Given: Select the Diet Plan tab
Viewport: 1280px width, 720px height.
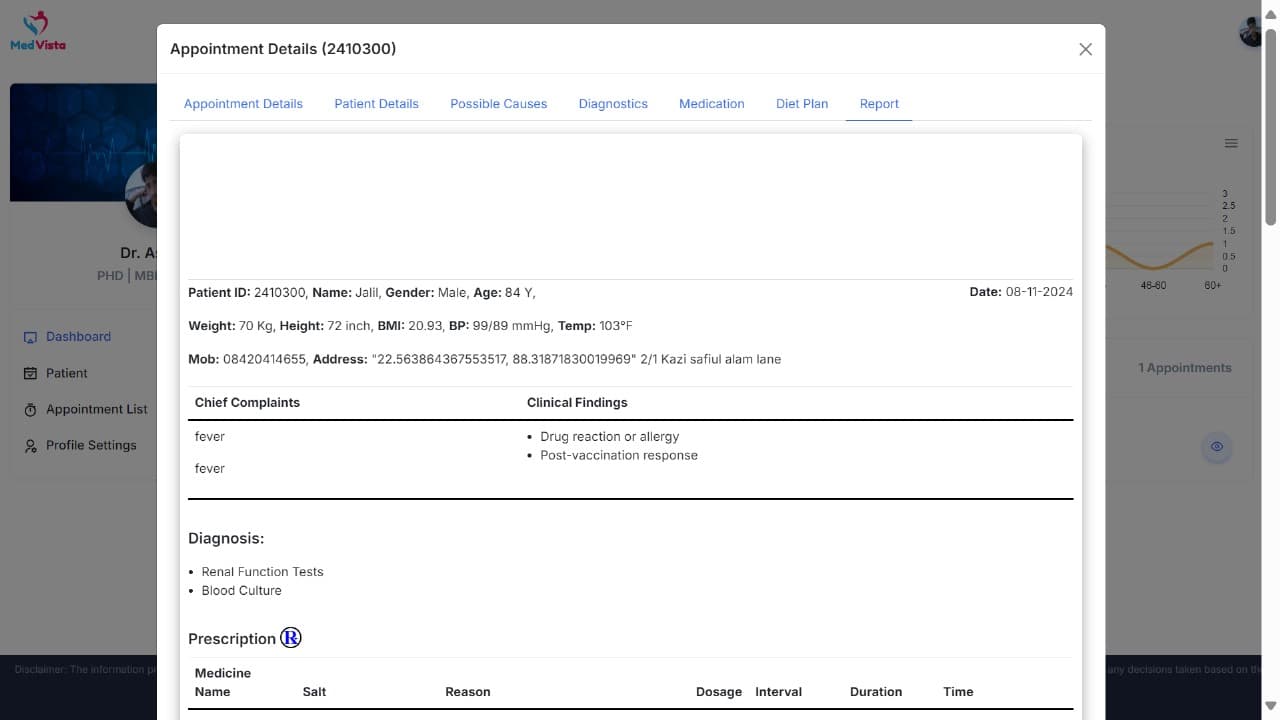Looking at the screenshot, I should [802, 104].
